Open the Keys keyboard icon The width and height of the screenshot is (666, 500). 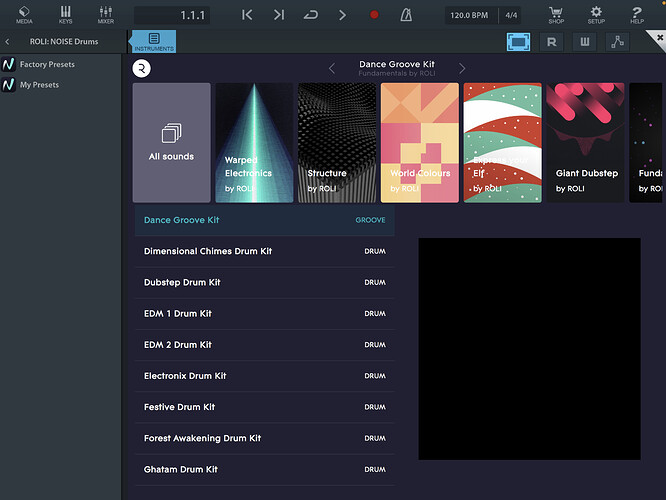click(x=65, y=14)
